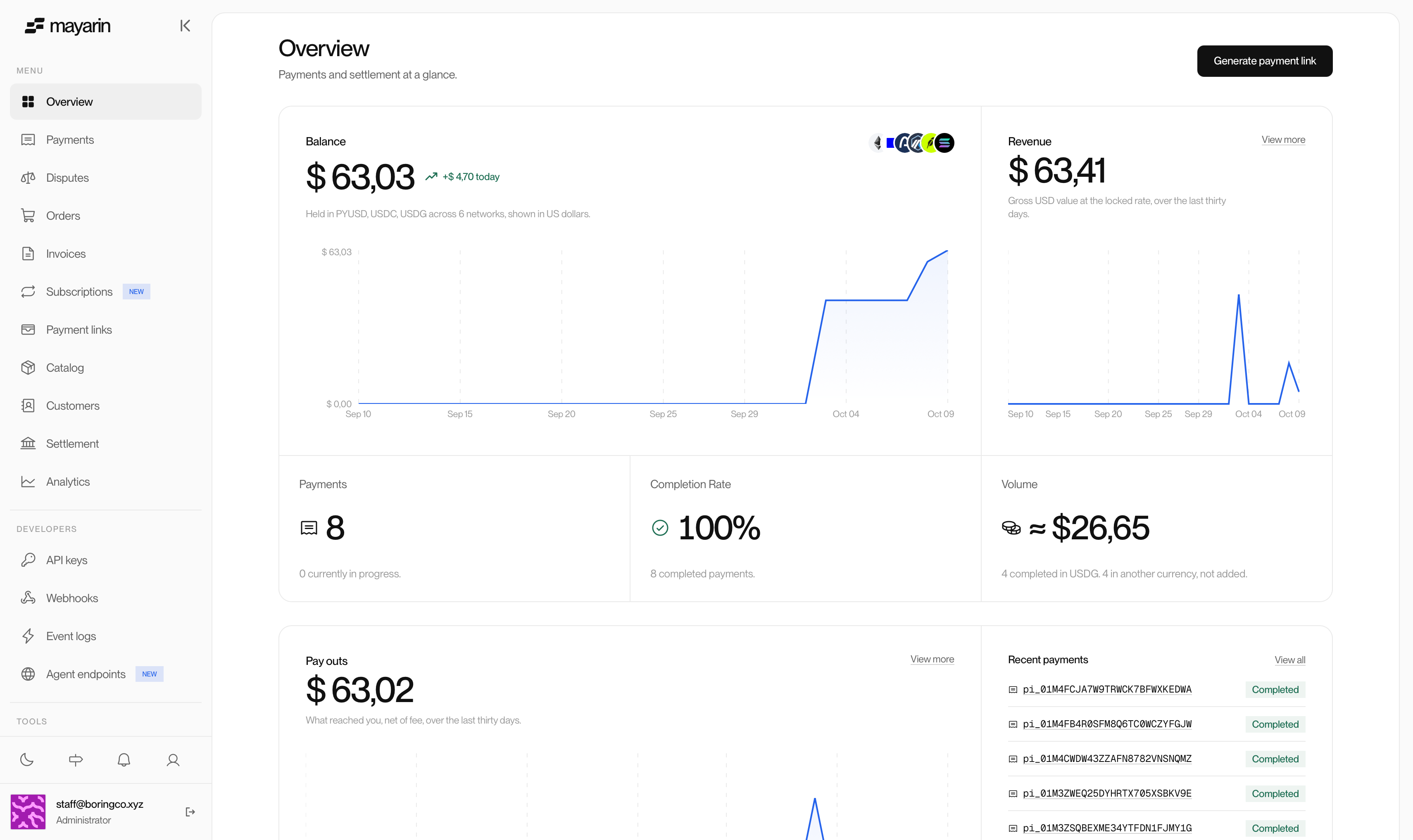Select the Overview menu item
The image size is (1413, 840).
tap(106, 102)
